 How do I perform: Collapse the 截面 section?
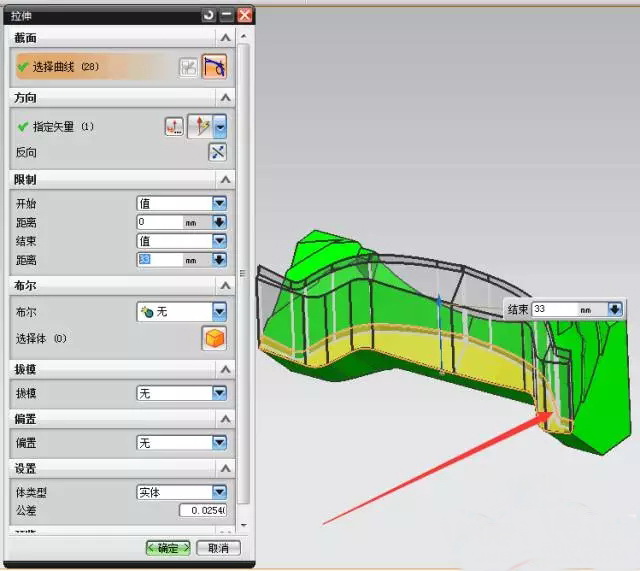(x=226, y=38)
